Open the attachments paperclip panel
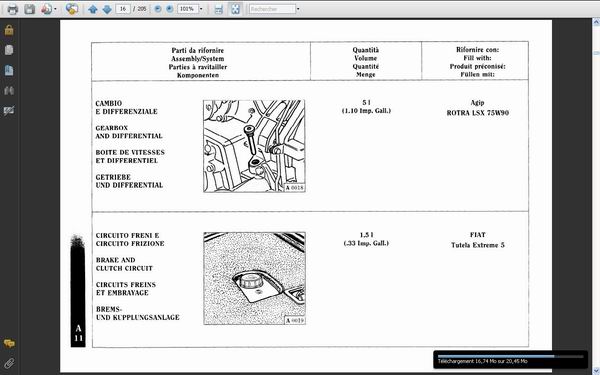This screenshot has height=375, width=600. pyautogui.click(x=9, y=363)
